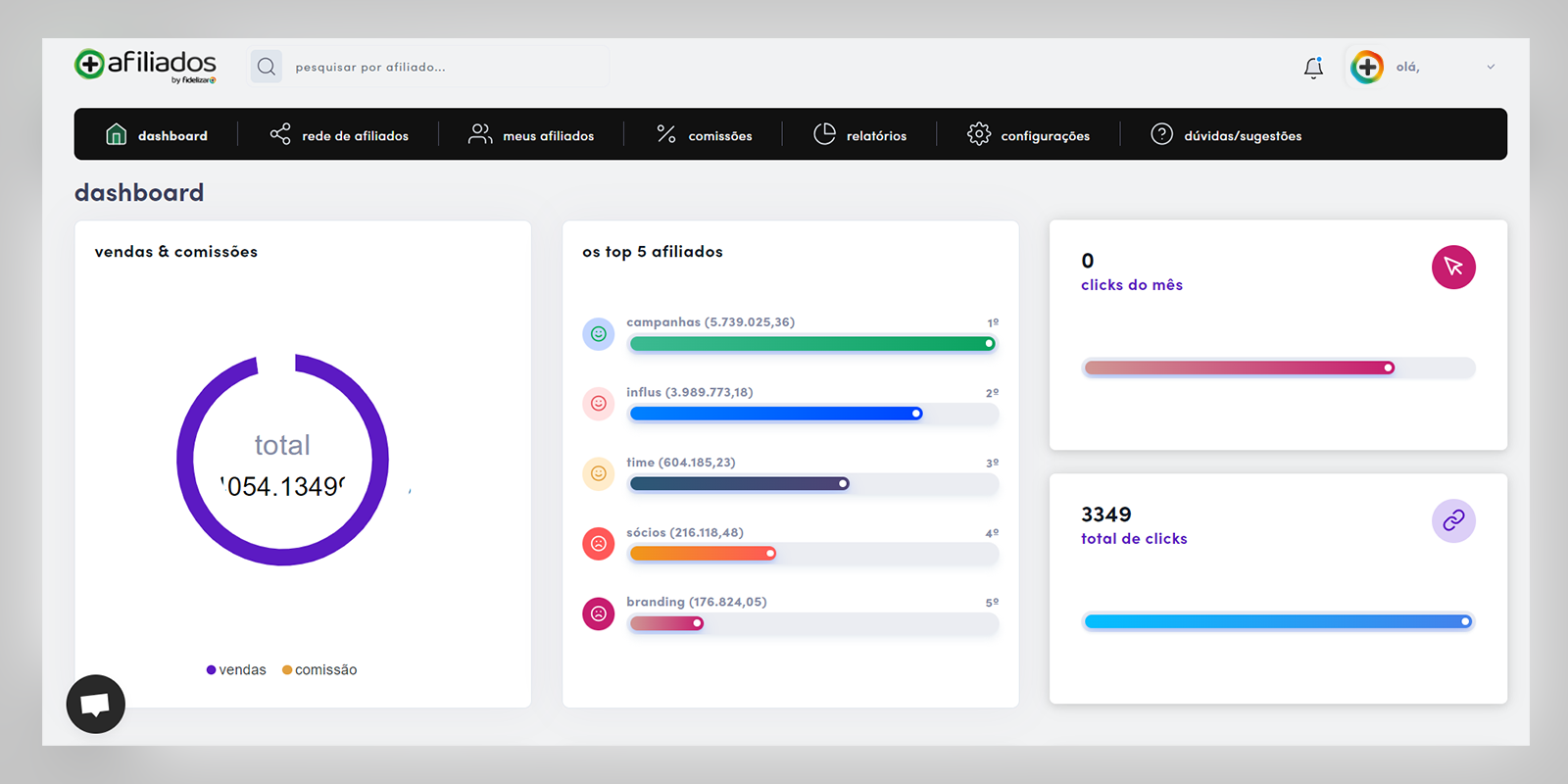
Task: Open the configurações menu item
Action: [1028, 135]
